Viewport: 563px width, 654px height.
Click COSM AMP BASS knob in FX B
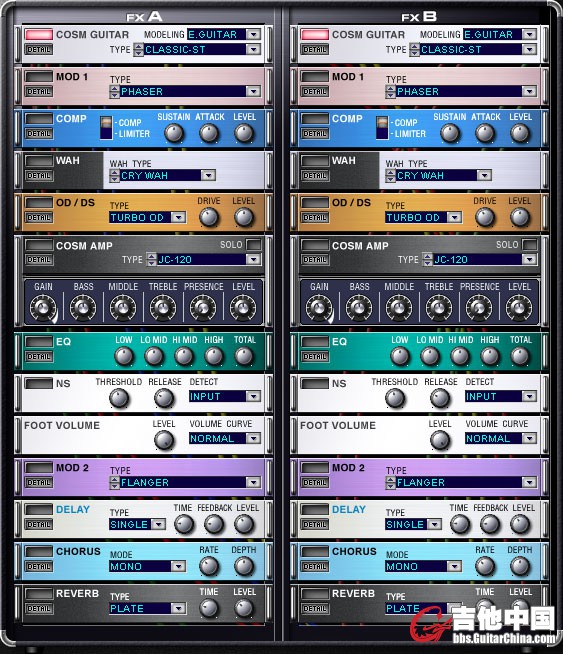tap(359, 308)
